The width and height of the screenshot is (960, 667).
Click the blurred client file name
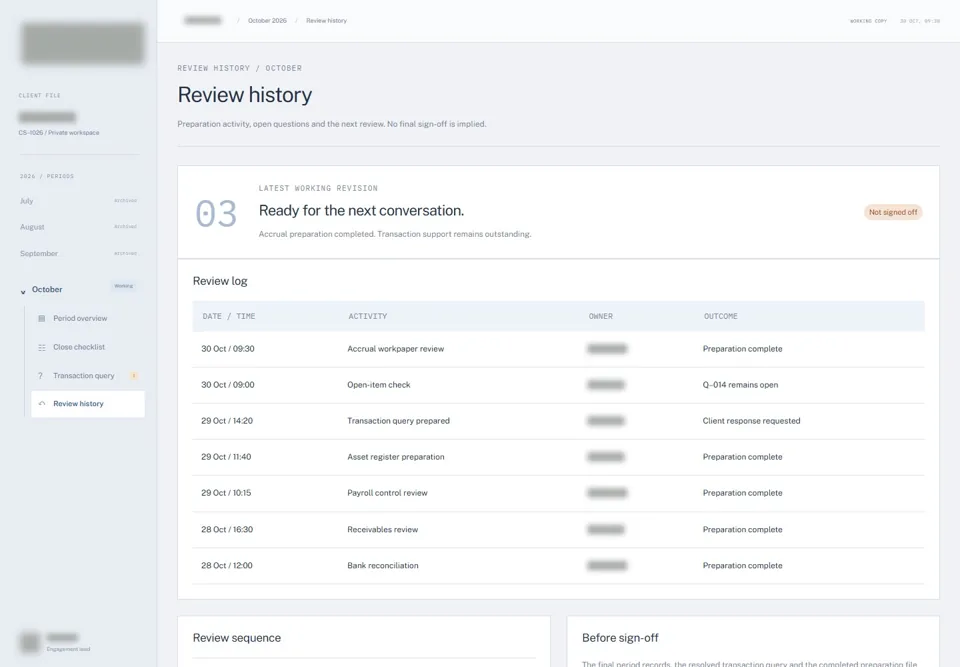[x=47, y=117]
